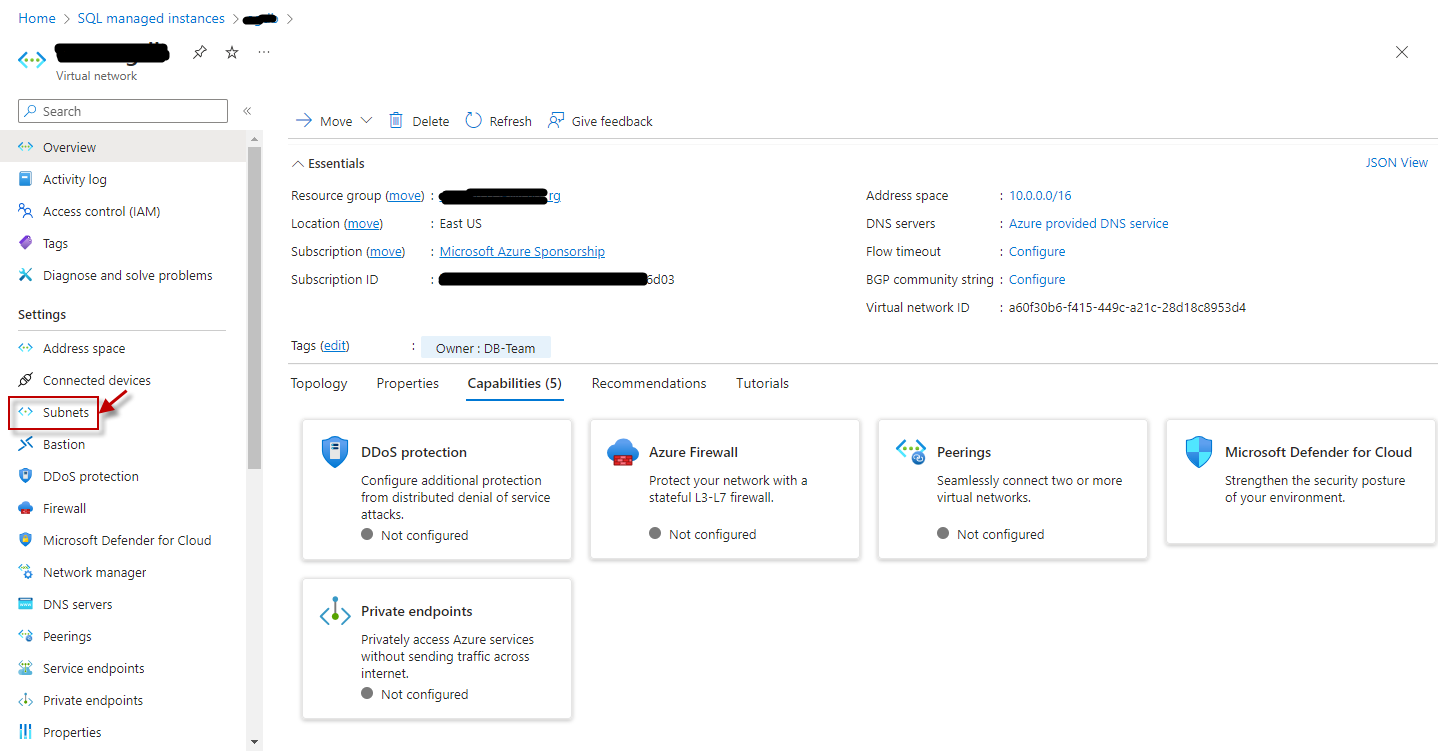Click Configure link for BGP community string
Screen dimensions: 1438x751
(1037, 279)
